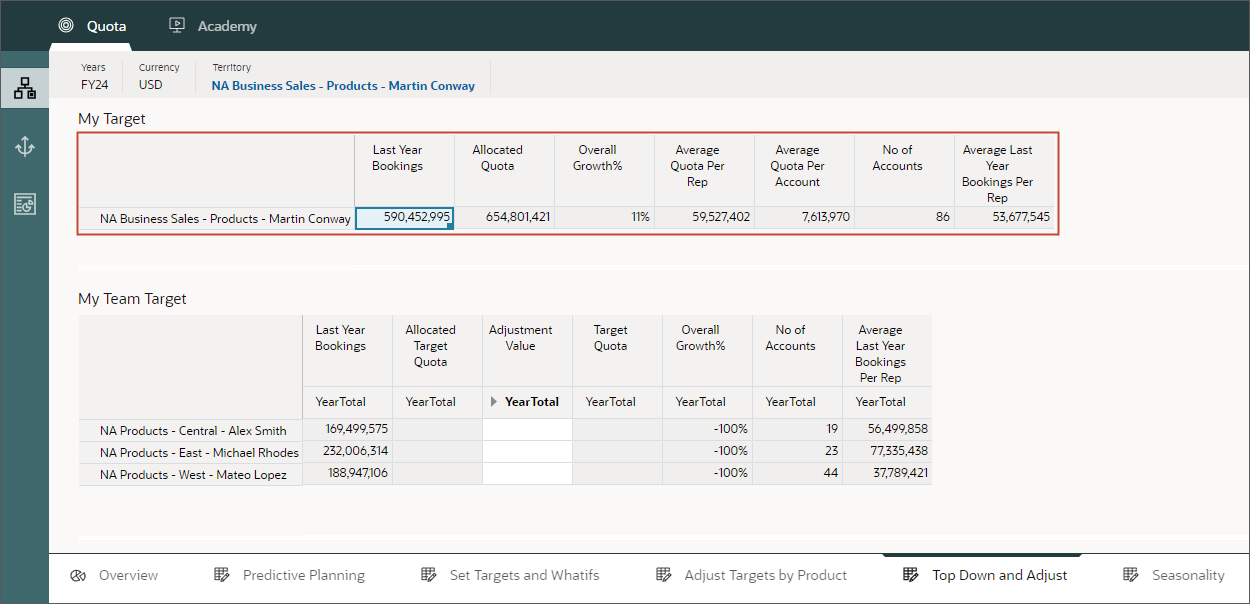Select the 654,801,421 Allocated Quota cell
Image resolution: width=1250 pixels, height=604 pixels.
point(504,217)
